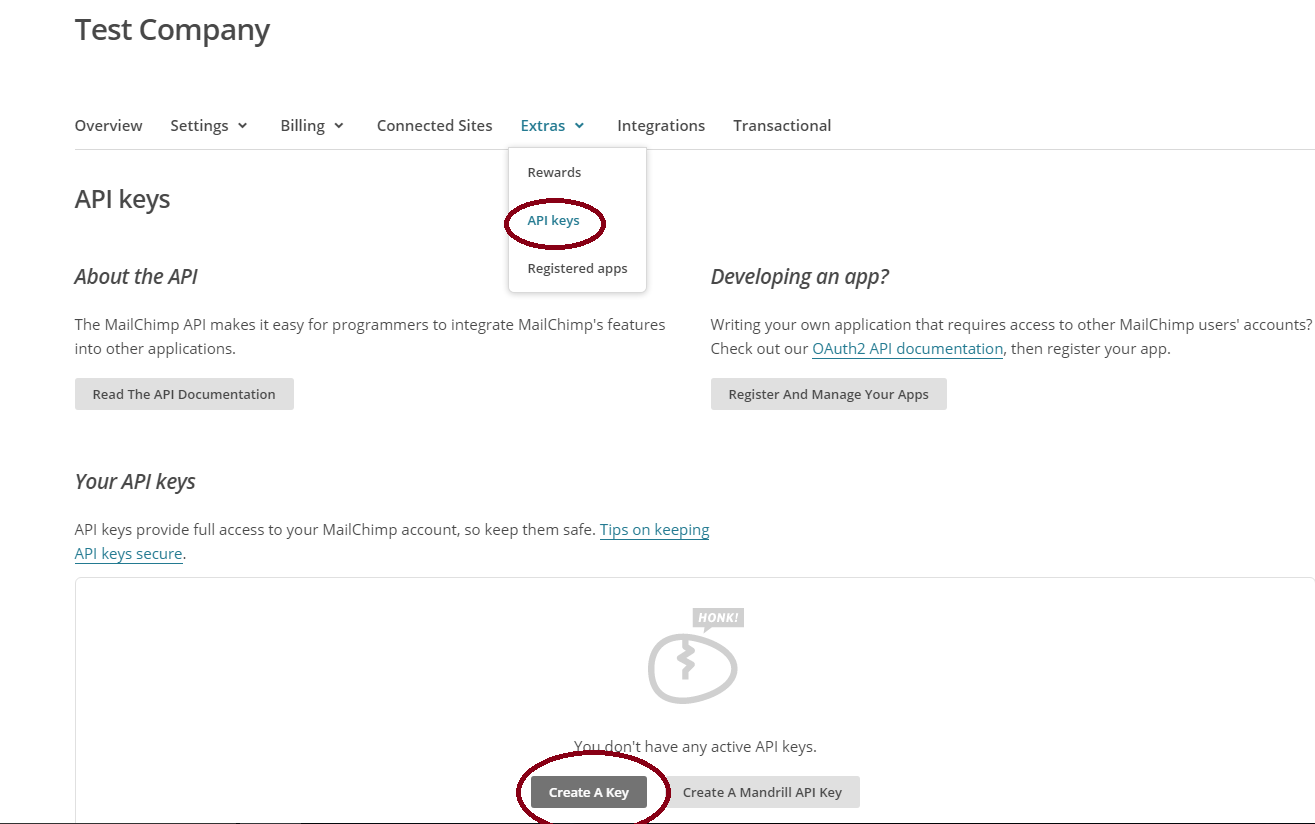Click Read The API Documentation button
Viewport: 1315px width, 824px height.
184,394
